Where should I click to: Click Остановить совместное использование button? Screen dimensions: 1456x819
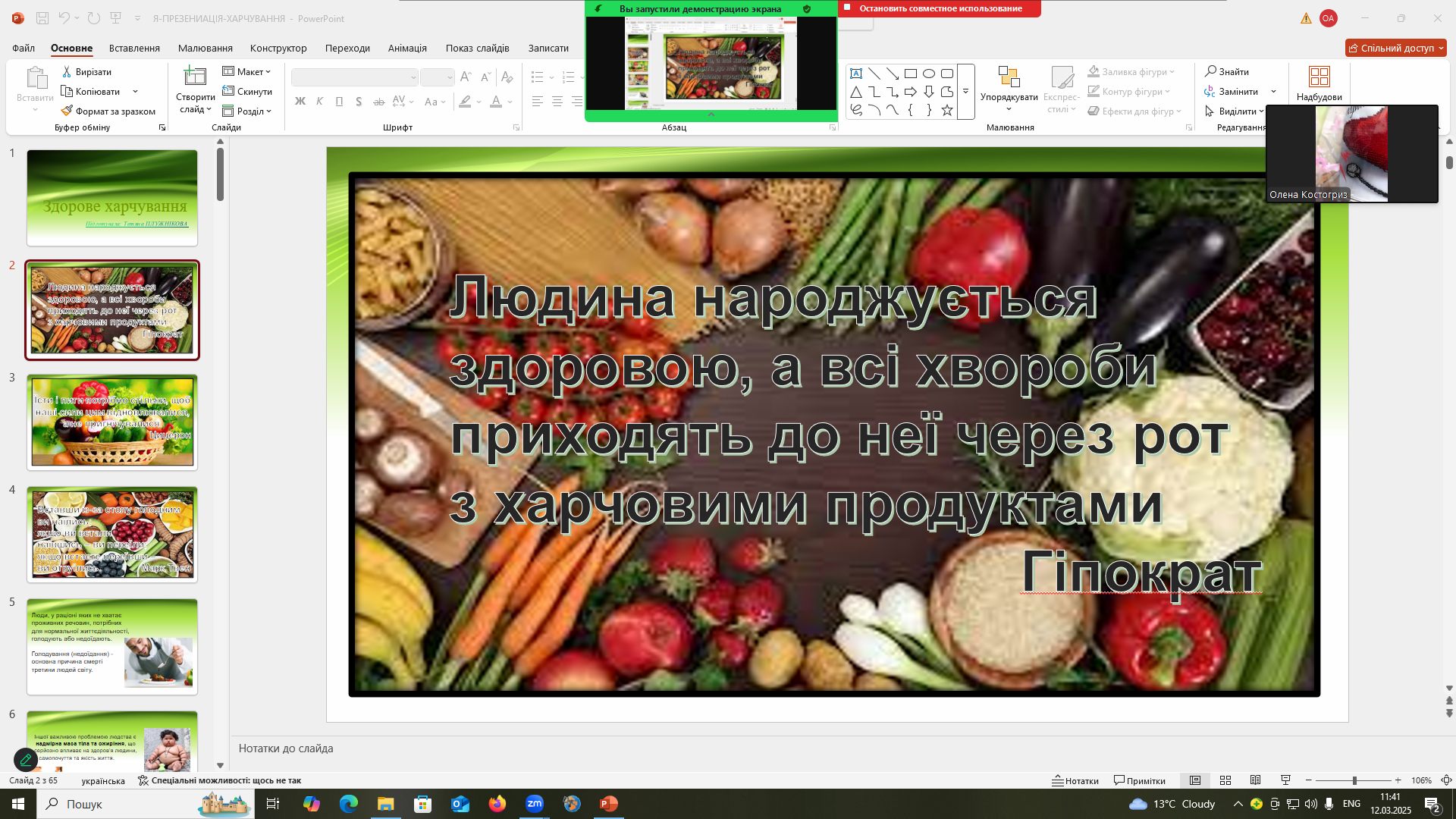pyautogui.click(x=940, y=8)
